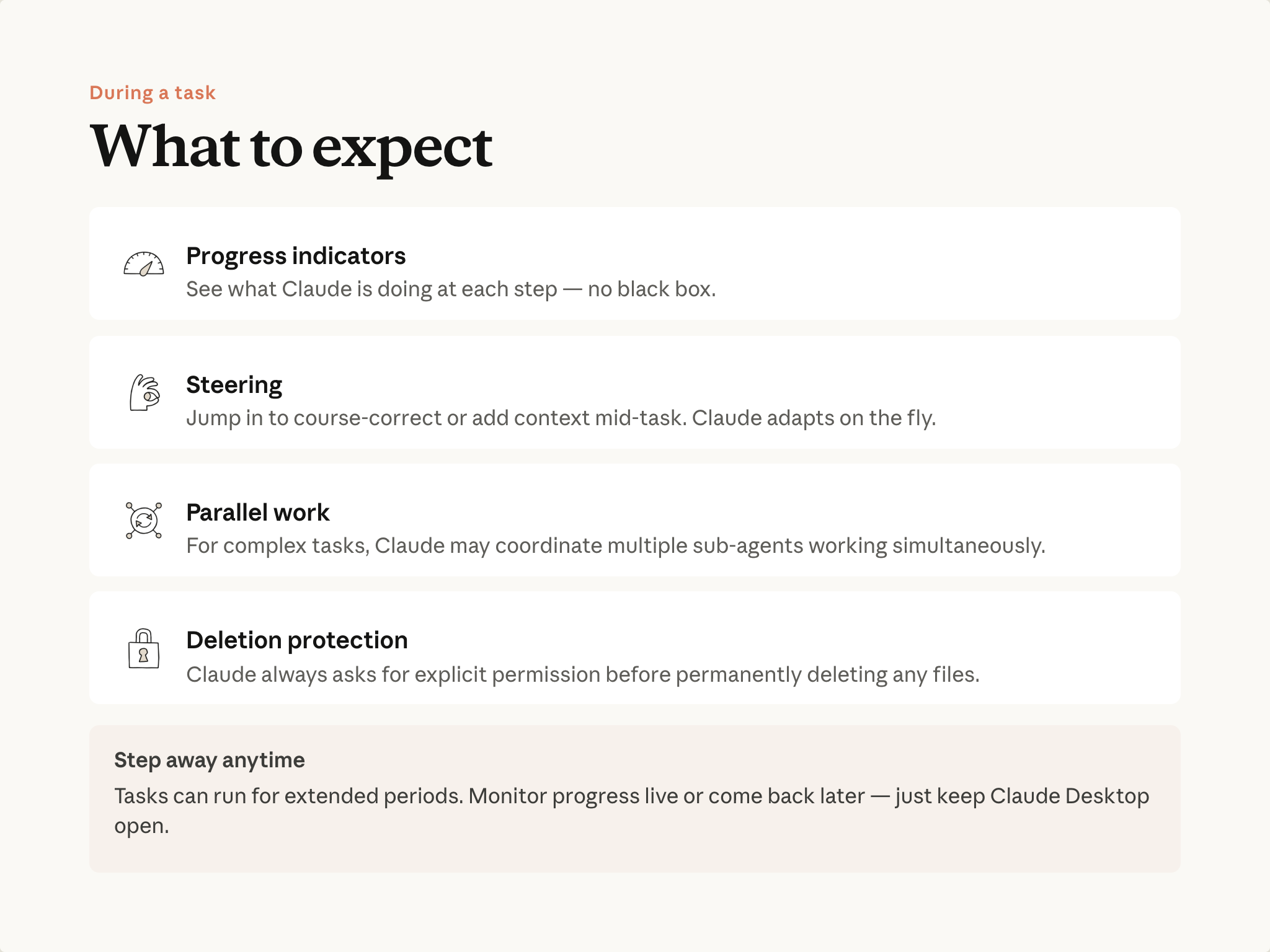Screen dimensions: 1270x952
Task: Click the 'Claude adapts on the fly' sentence
Action: coord(813,418)
